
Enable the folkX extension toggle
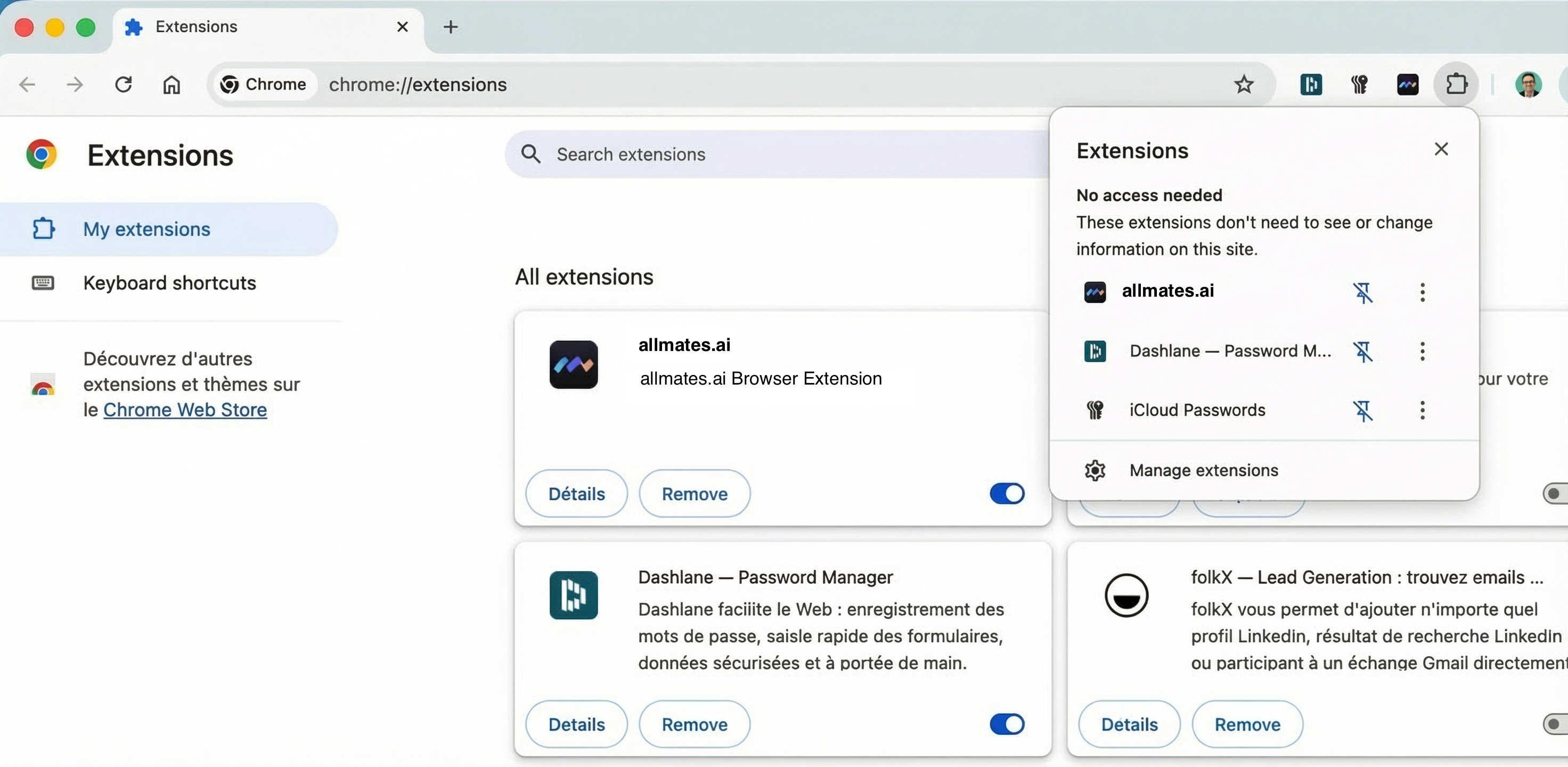(x=1556, y=724)
